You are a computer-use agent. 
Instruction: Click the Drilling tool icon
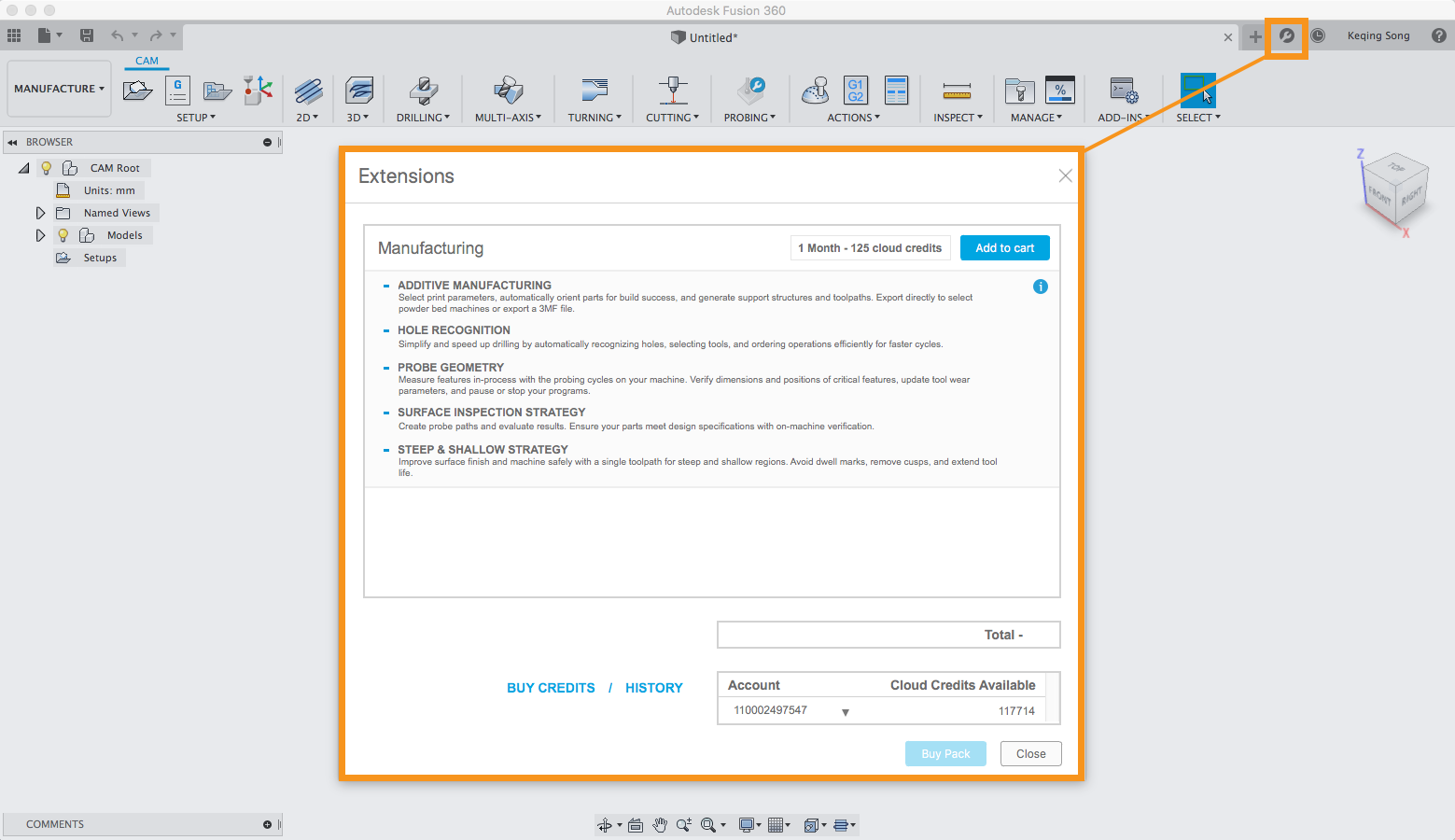click(x=423, y=91)
